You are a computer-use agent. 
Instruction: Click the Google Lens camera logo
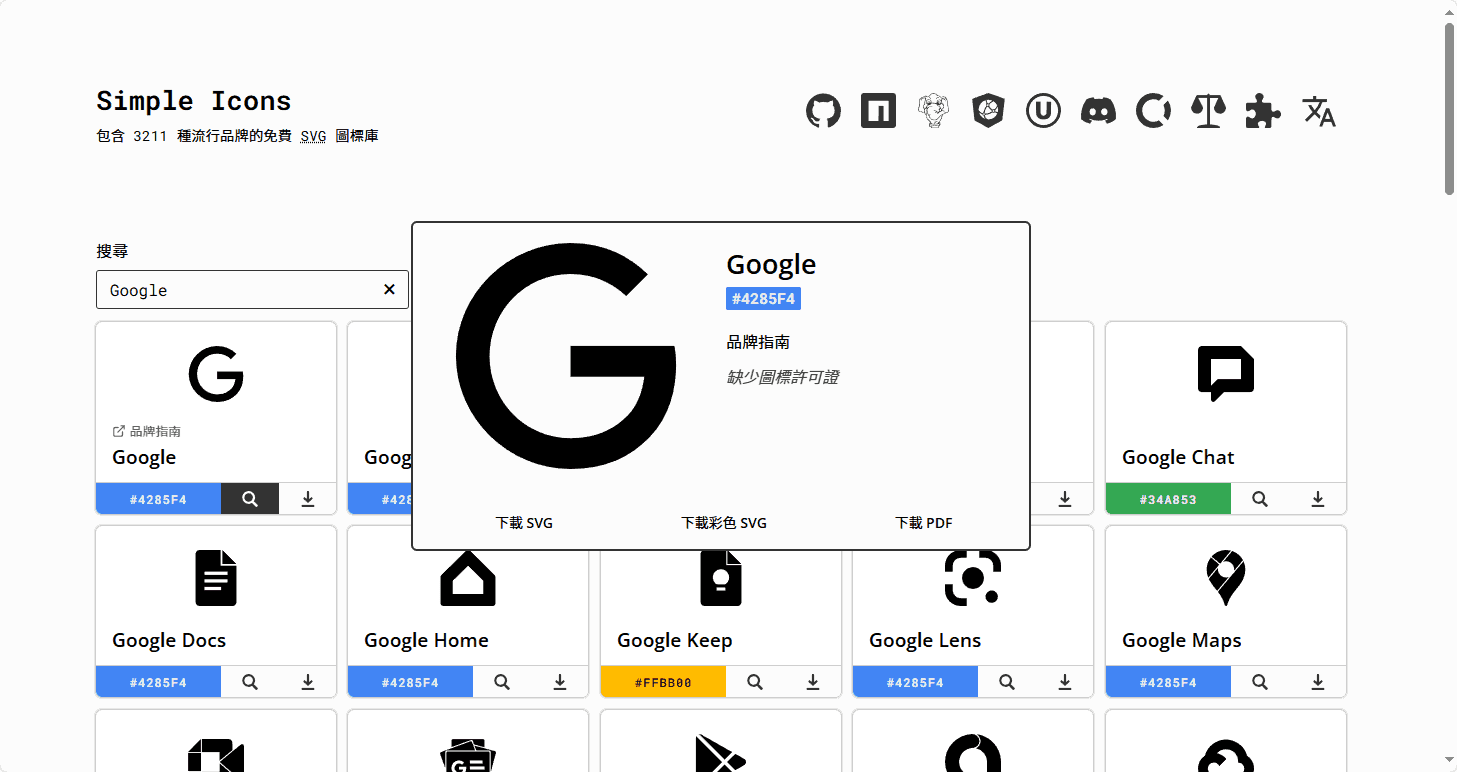click(973, 578)
